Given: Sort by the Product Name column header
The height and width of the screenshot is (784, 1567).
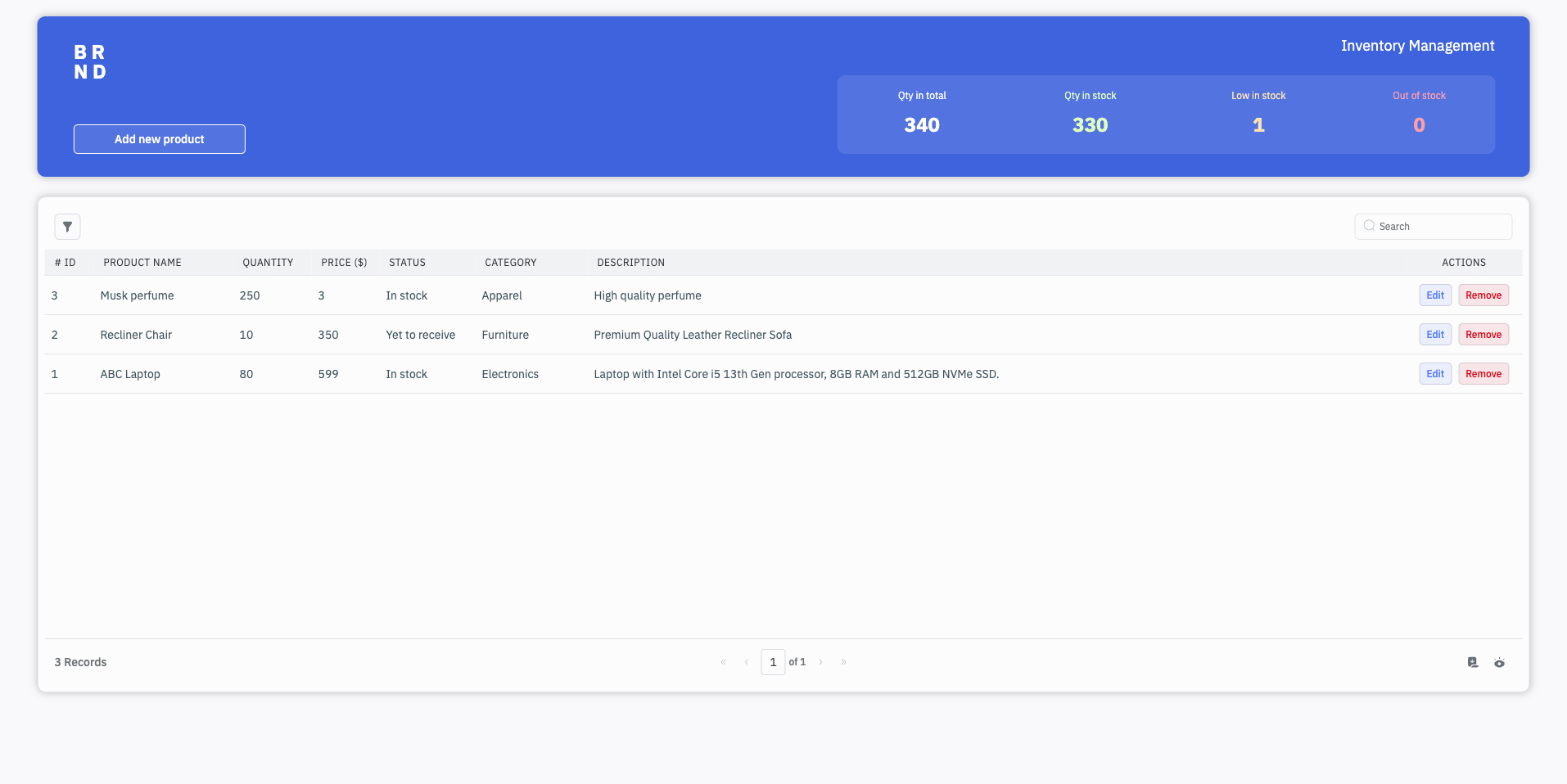Looking at the screenshot, I should click(142, 263).
